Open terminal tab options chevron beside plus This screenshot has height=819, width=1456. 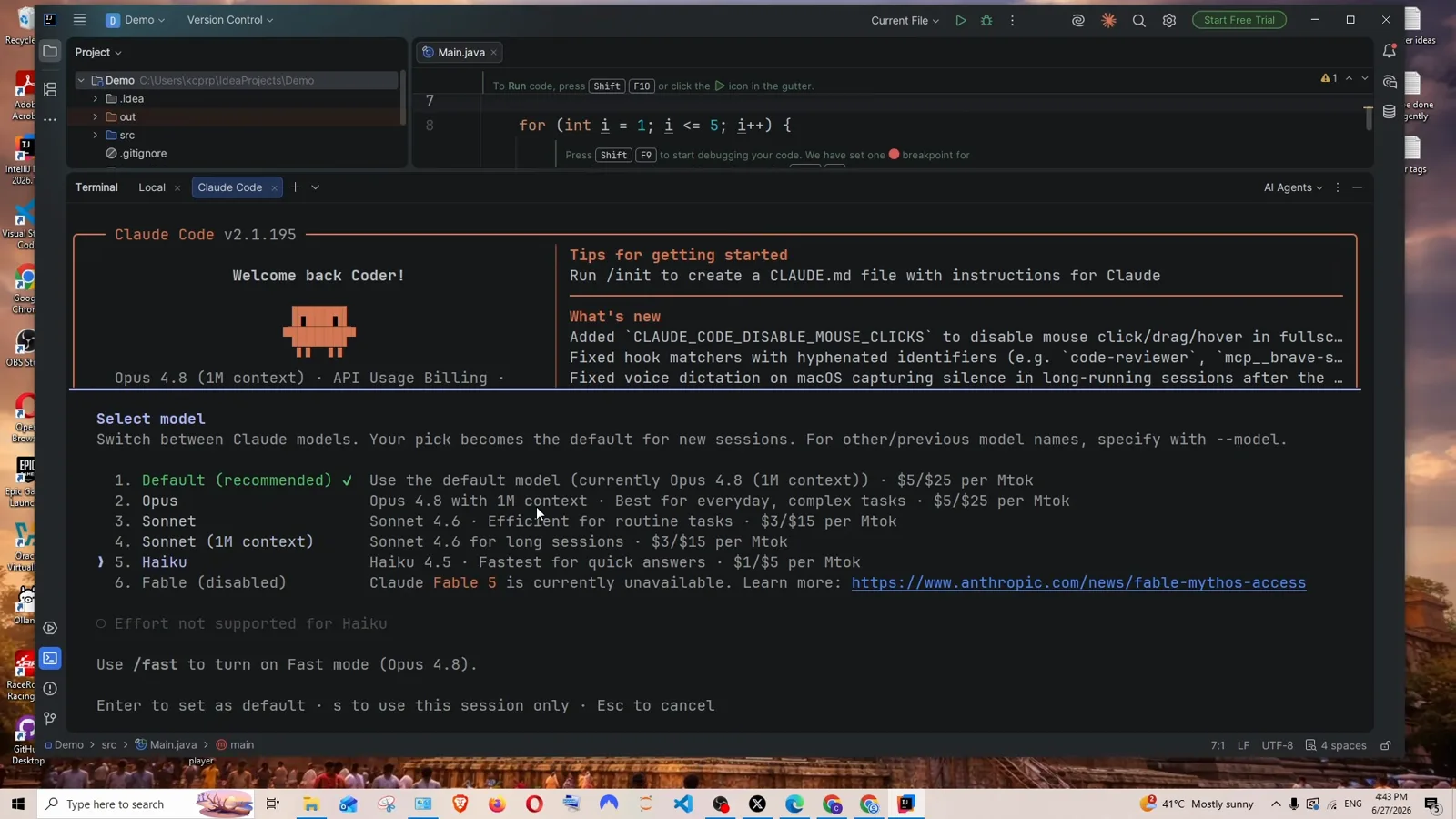click(316, 187)
